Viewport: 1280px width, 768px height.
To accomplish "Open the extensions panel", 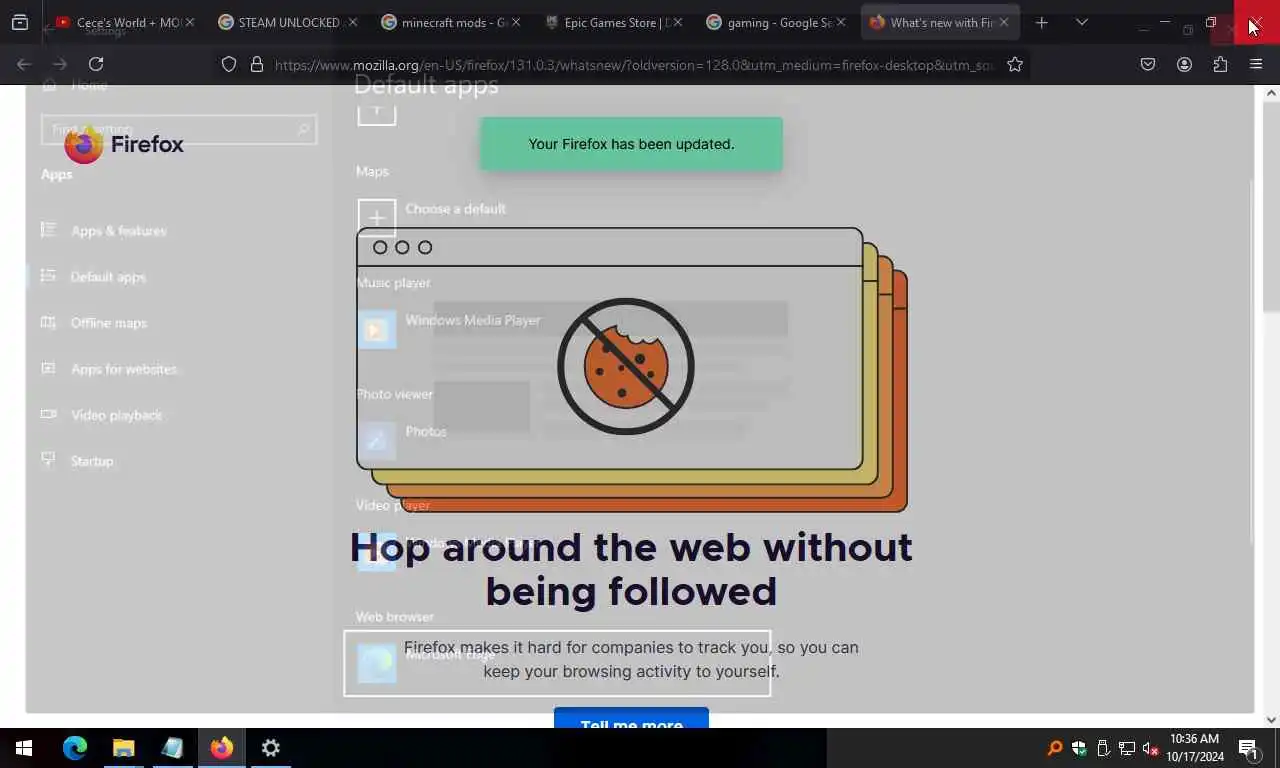I will [x=1220, y=64].
